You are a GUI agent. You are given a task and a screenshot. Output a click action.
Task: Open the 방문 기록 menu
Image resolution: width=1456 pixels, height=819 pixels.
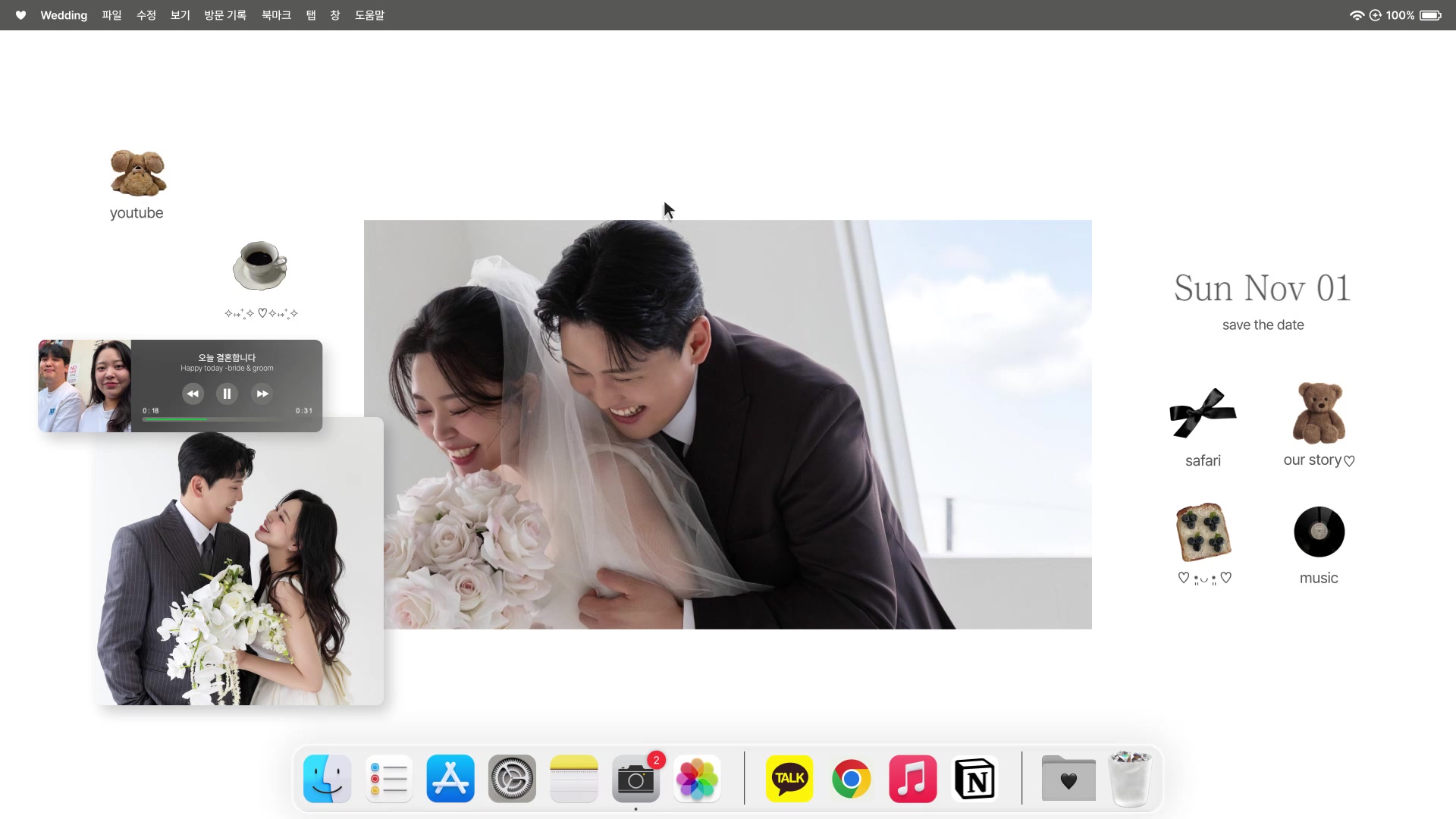click(x=225, y=15)
